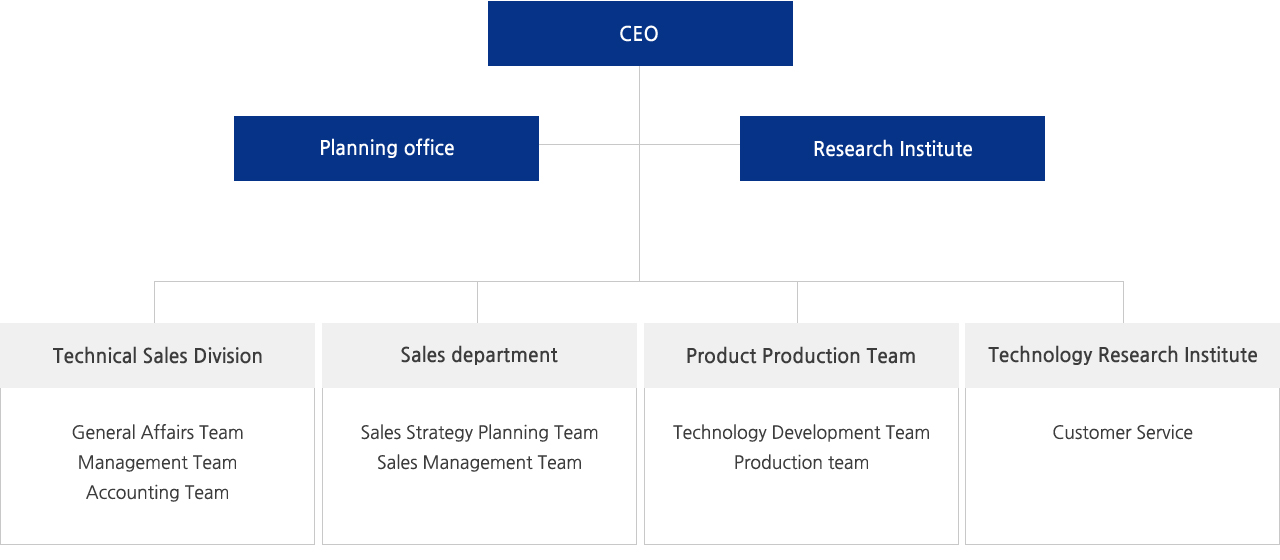Select the Accounting Team entry

coord(158,492)
